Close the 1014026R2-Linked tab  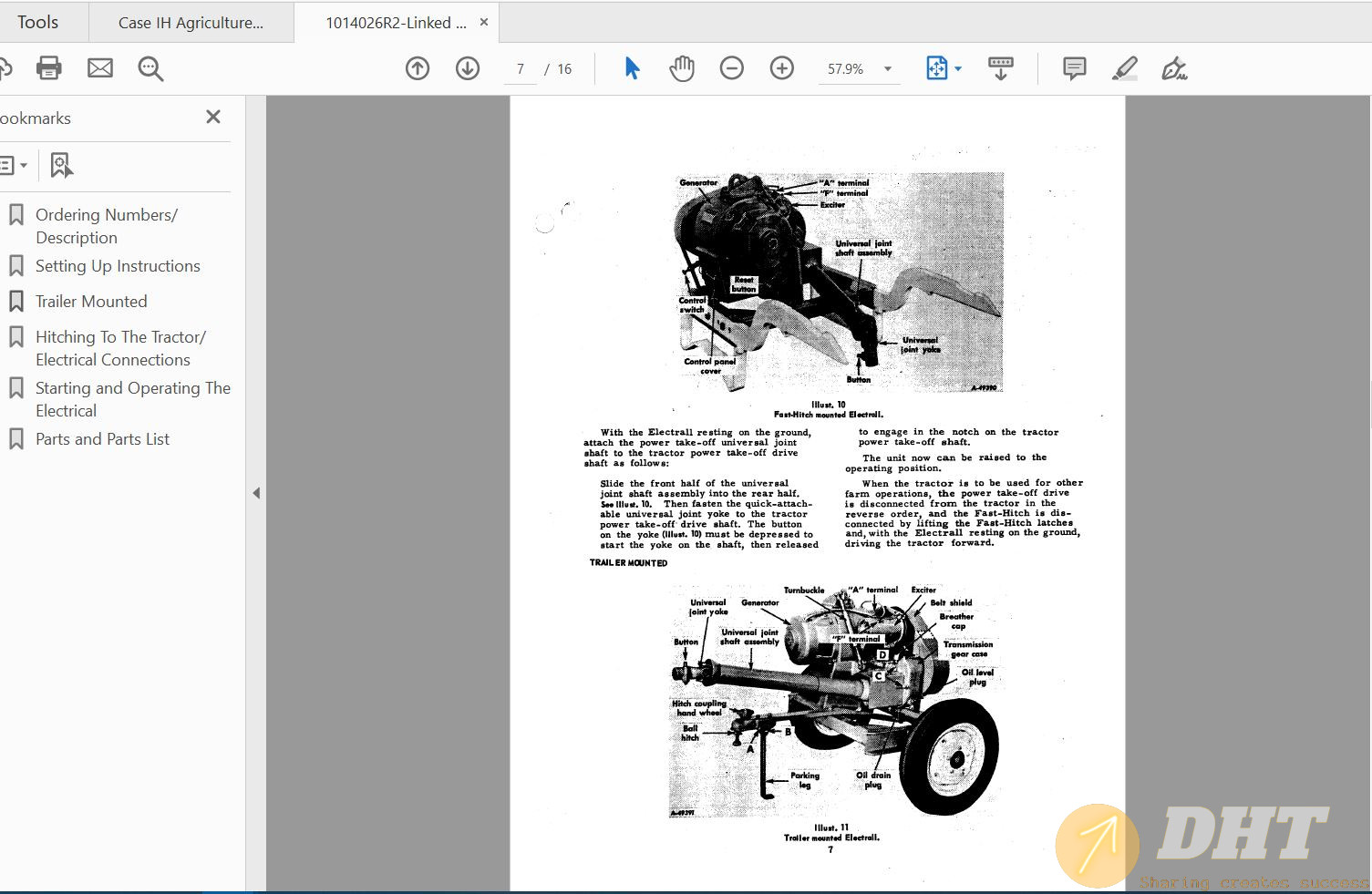[x=484, y=22]
